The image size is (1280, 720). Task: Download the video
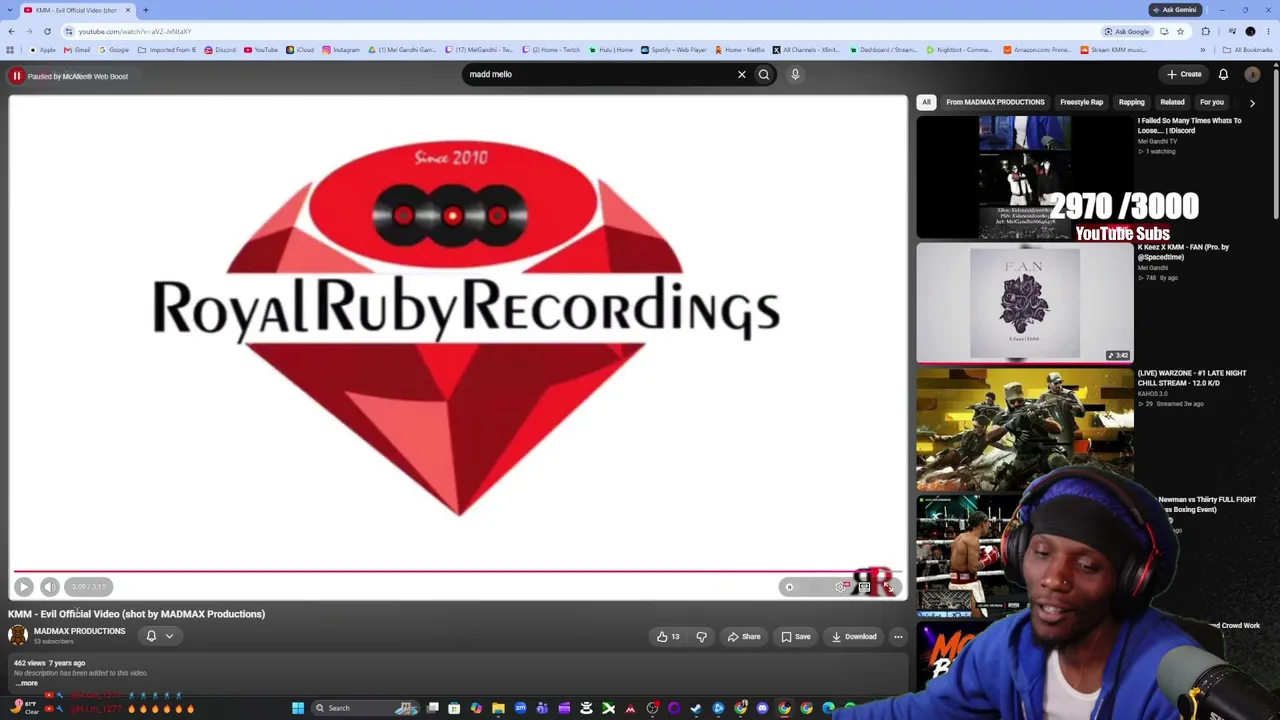(x=854, y=636)
